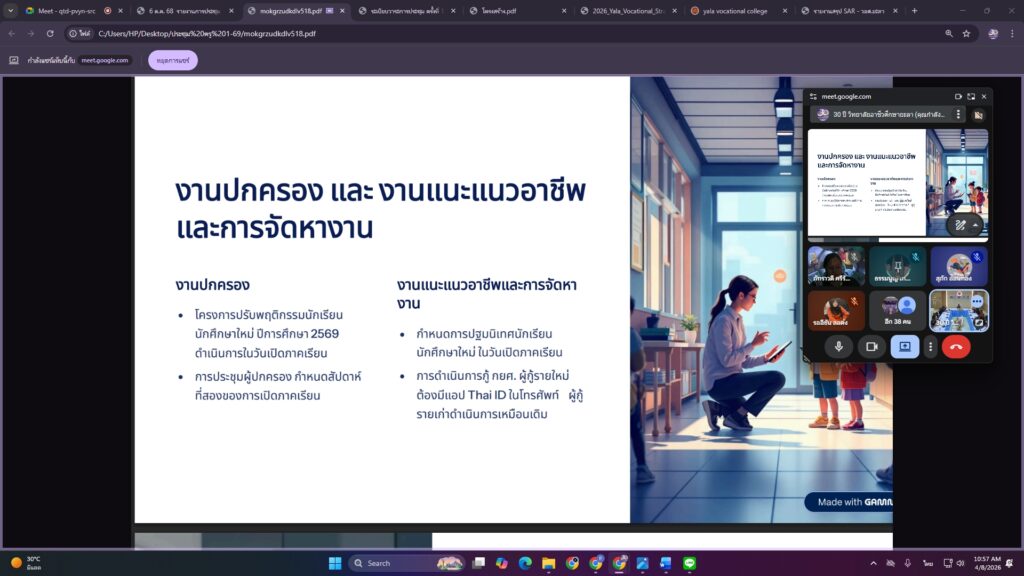Toggle the present screen button in Meet
The width and height of the screenshot is (1024, 576).
point(904,347)
